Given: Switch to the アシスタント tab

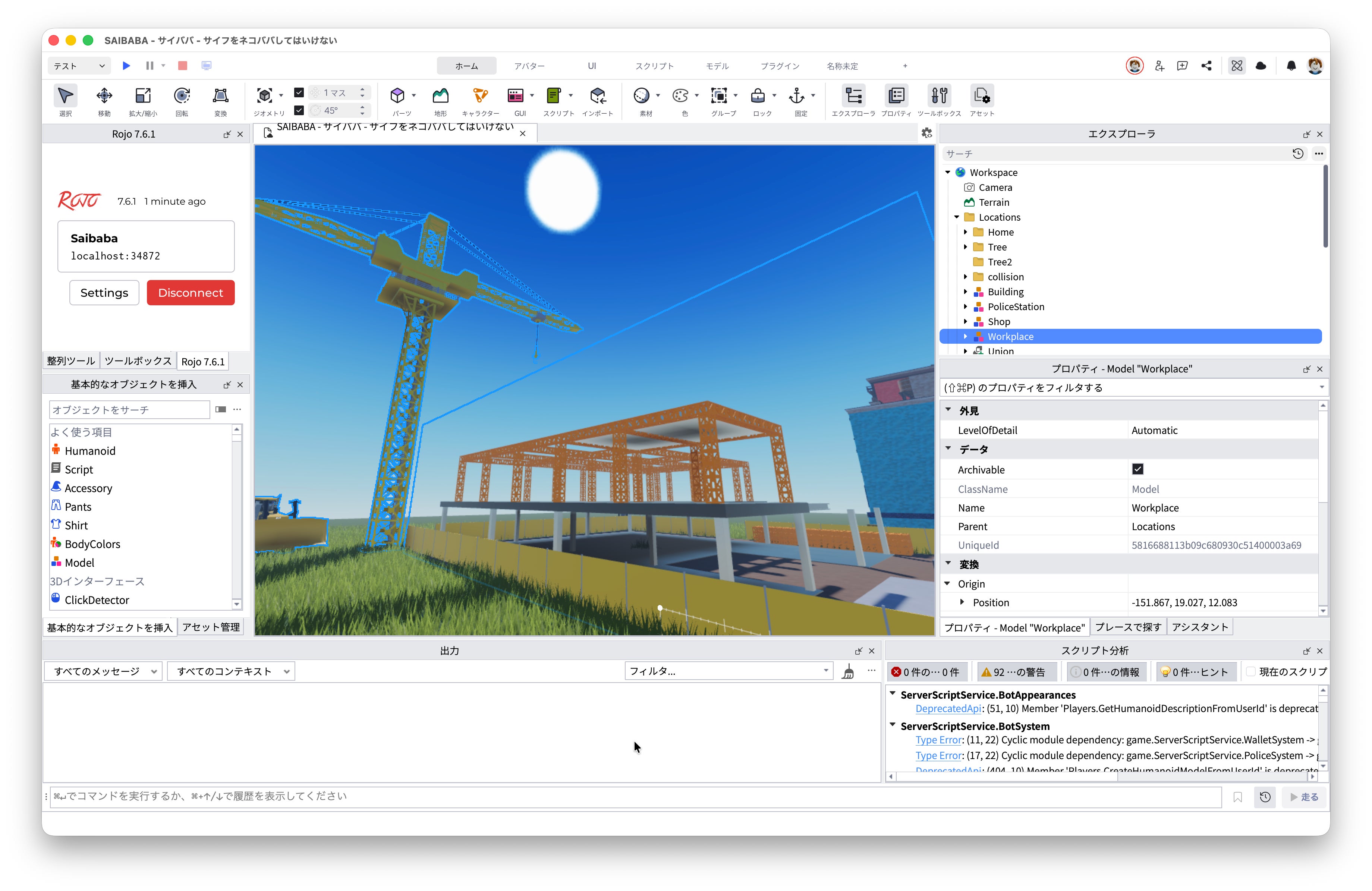Looking at the screenshot, I should (1200, 627).
